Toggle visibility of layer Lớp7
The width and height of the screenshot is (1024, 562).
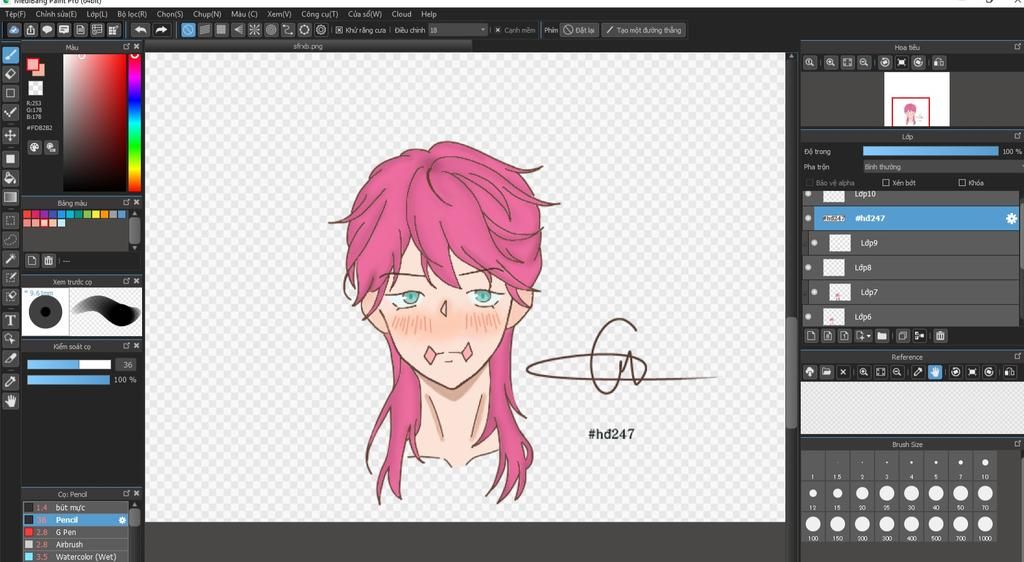tap(814, 292)
